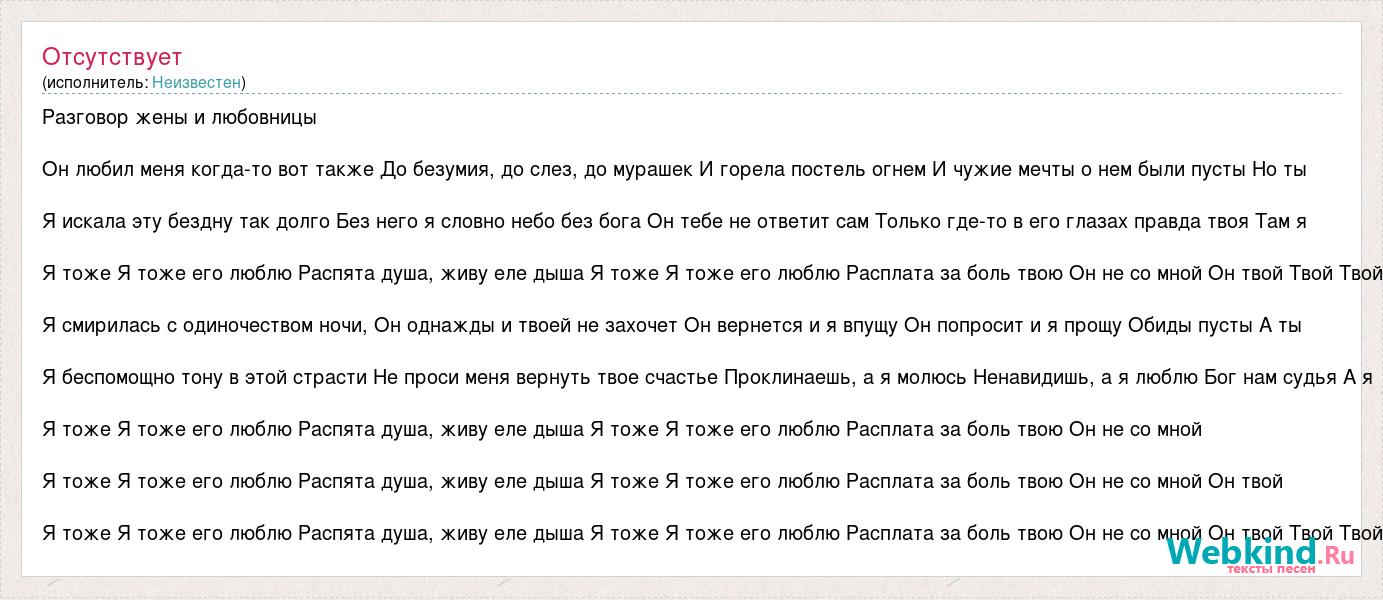Click the line starting Я искала эту бездну
The height and width of the screenshot is (600, 1383).
point(674,222)
